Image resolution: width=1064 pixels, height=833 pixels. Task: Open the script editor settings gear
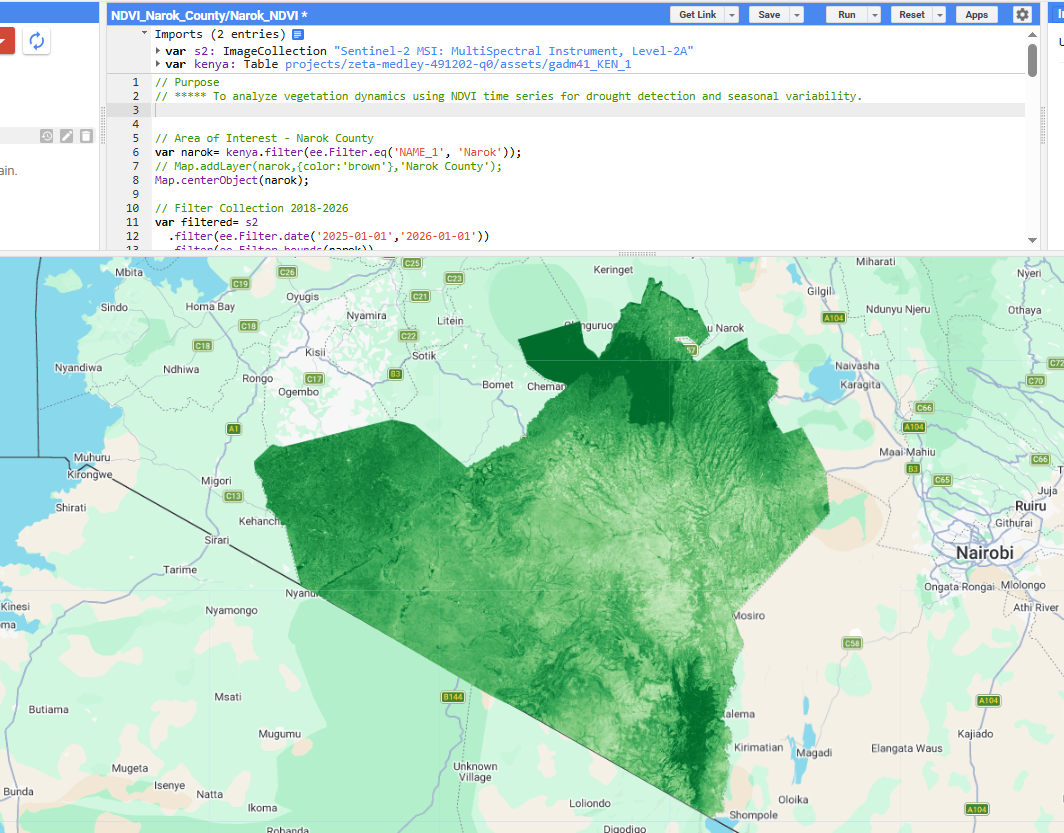pos(1022,15)
